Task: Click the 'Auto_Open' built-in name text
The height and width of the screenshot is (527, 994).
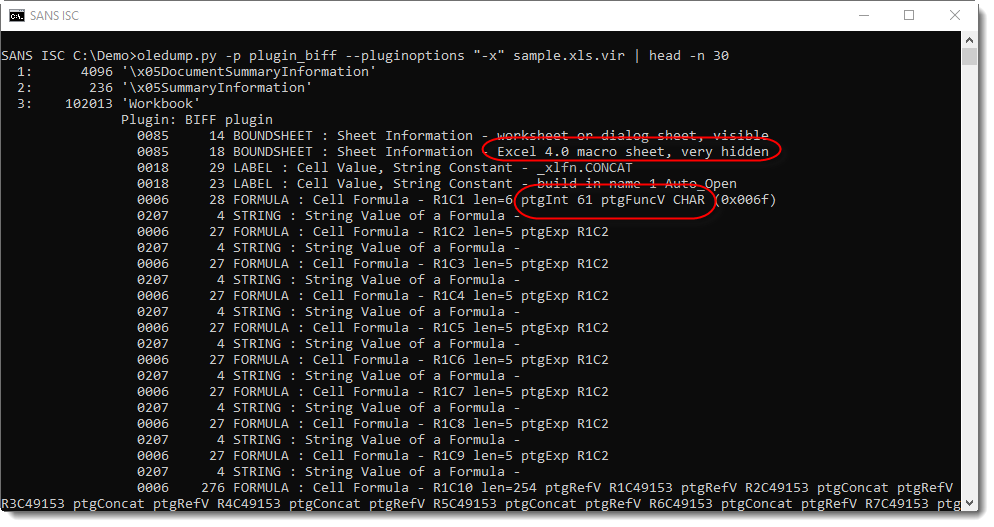Action: pyautogui.click(x=700, y=184)
